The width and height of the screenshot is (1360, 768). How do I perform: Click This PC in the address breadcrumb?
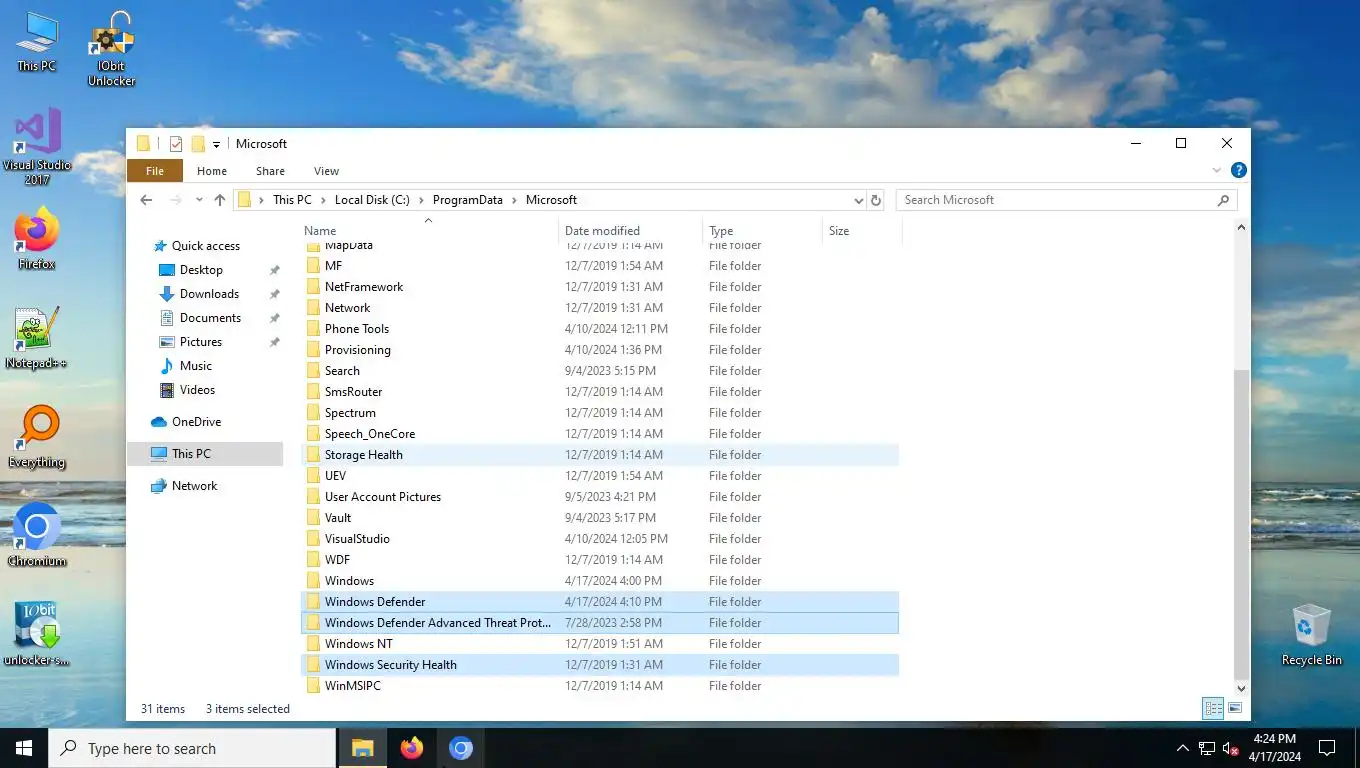click(292, 200)
